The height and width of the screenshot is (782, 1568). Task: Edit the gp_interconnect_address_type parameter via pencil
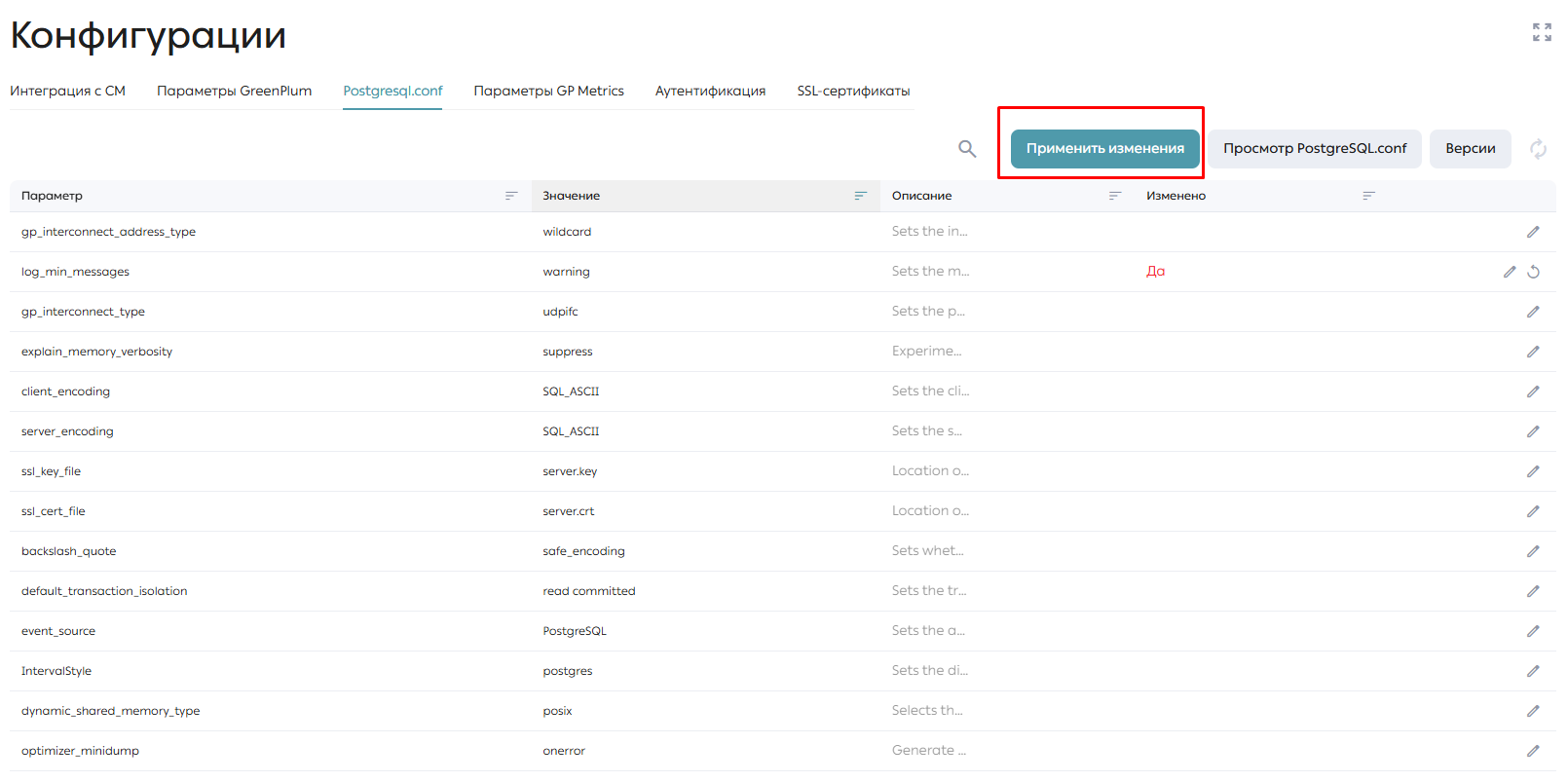point(1533,232)
